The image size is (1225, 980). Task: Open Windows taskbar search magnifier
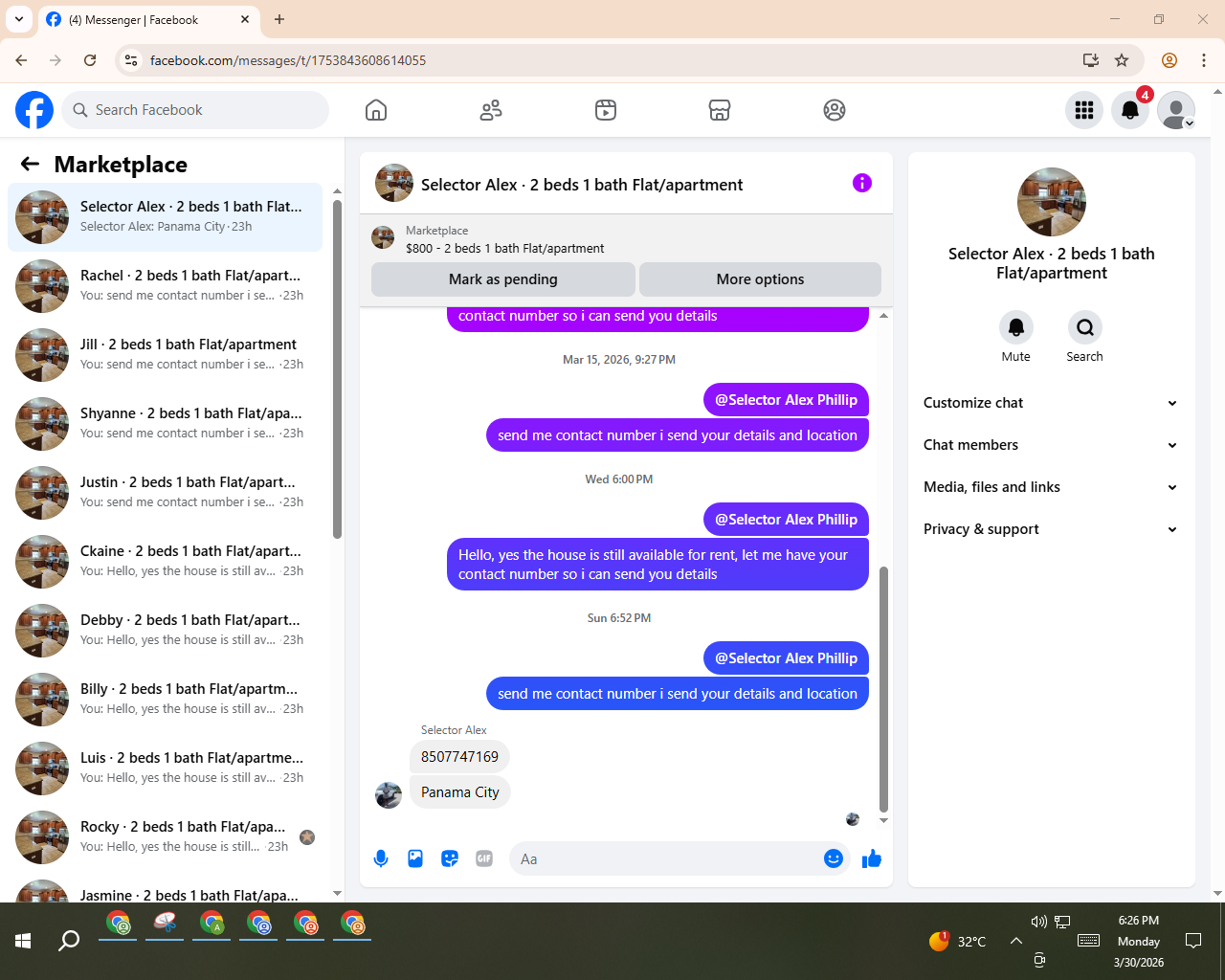(x=69, y=941)
